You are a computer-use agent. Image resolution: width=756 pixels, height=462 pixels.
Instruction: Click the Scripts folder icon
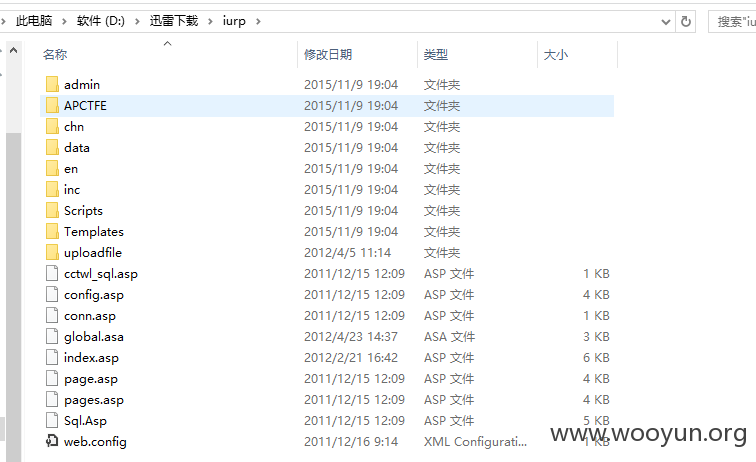click(53, 210)
